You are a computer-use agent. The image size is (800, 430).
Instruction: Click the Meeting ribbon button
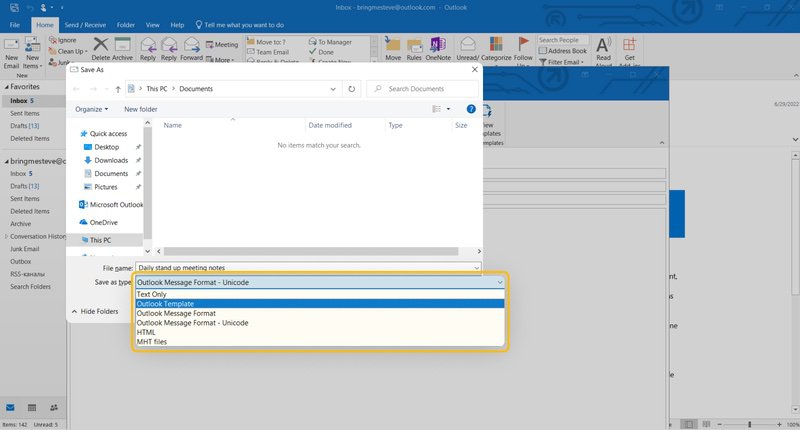[222, 45]
